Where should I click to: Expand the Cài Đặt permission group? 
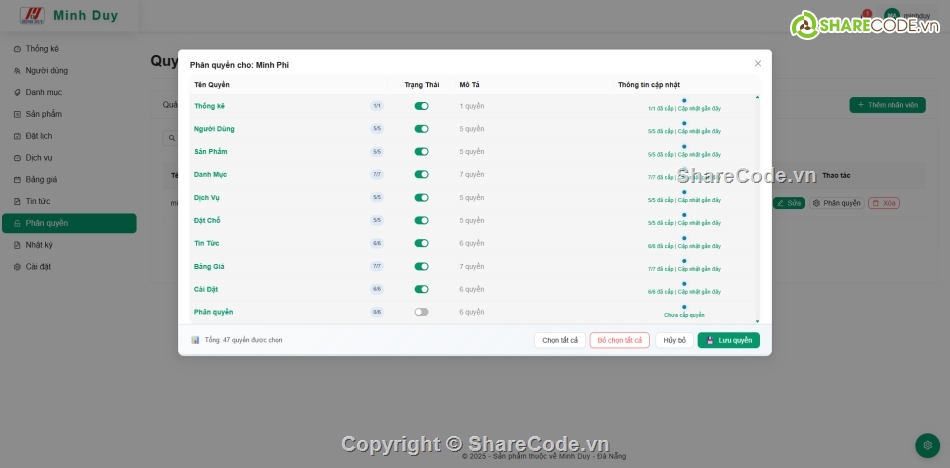206,289
